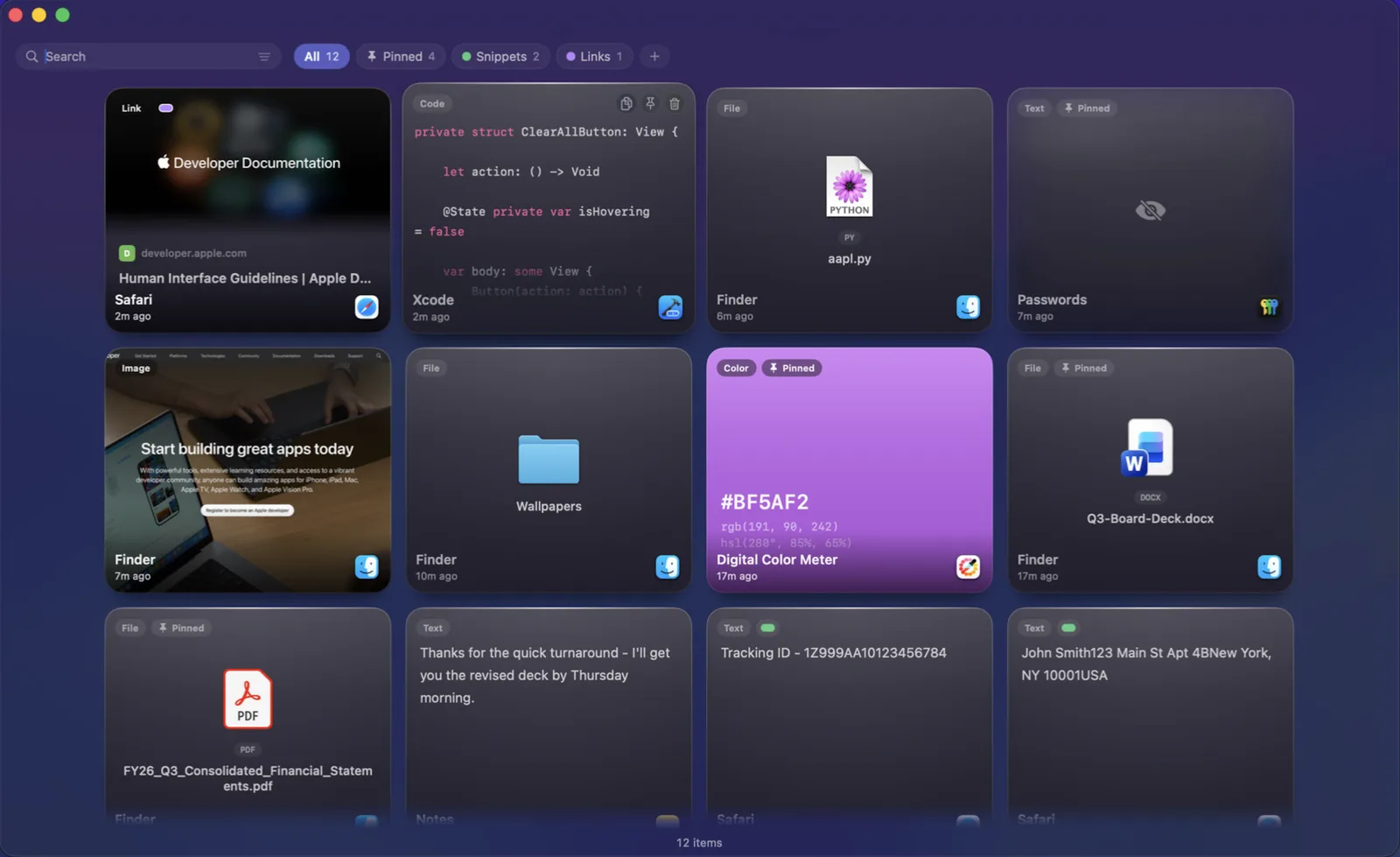This screenshot has height=857, width=1400.
Task: Click the Digital Color Meter app icon
Action: pos(968,567)
